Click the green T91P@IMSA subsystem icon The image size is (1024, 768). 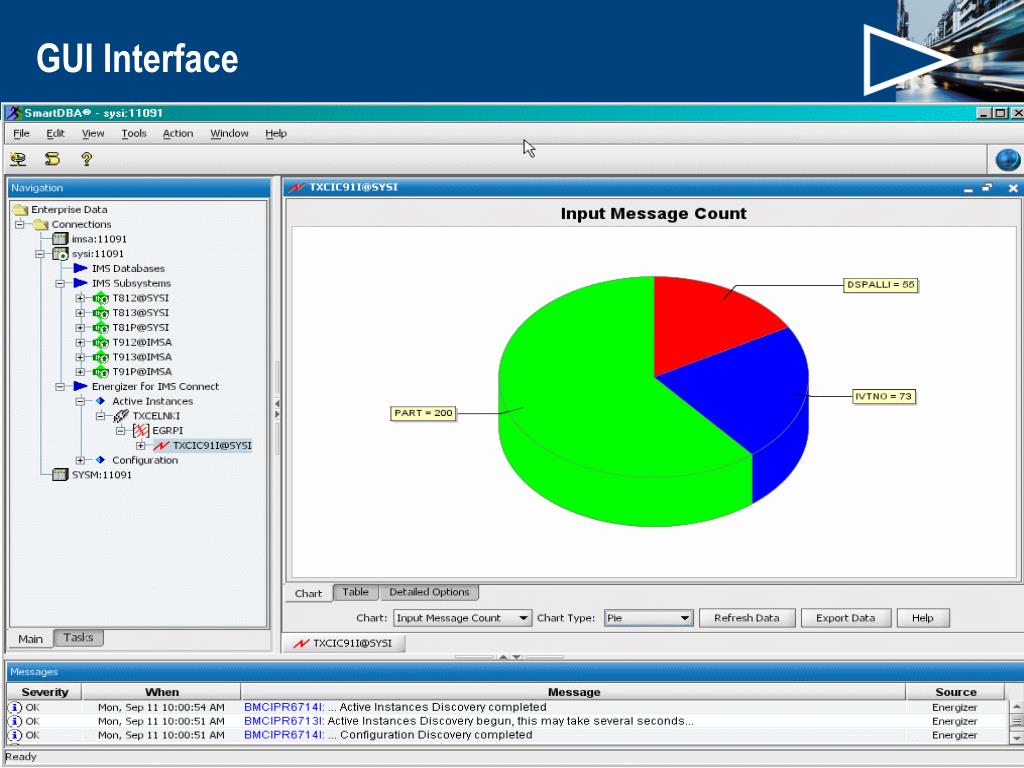click(101, 372)
